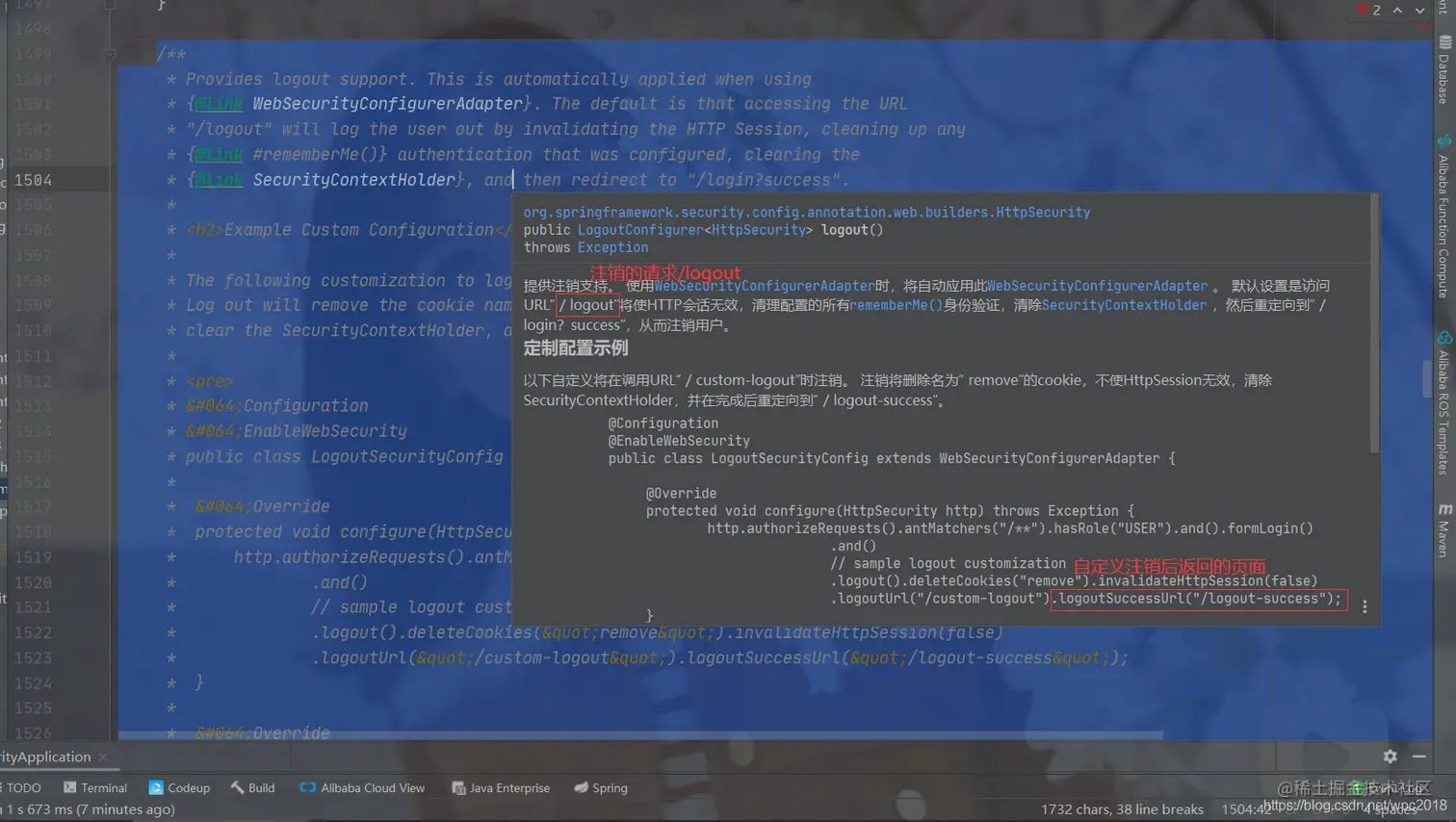The width and height of the screenshot is (1456, 822).
Task: Click the fold marker at line 1499
Action: [110, 54]
